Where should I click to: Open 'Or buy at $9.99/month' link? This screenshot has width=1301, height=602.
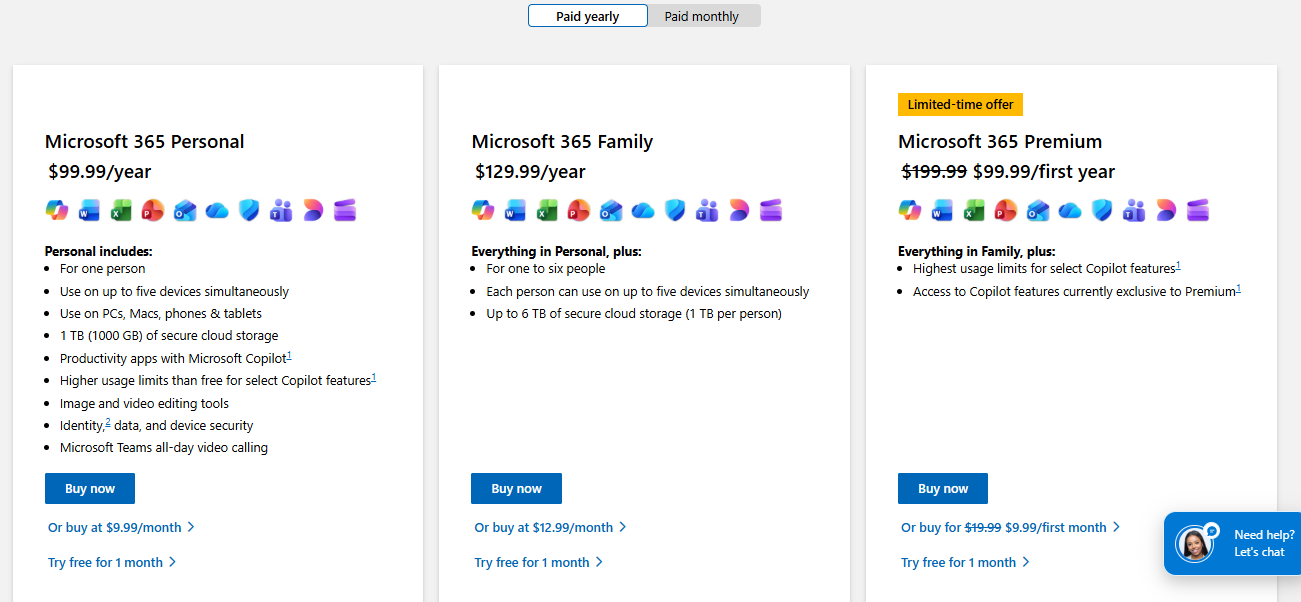click(121, 527)
